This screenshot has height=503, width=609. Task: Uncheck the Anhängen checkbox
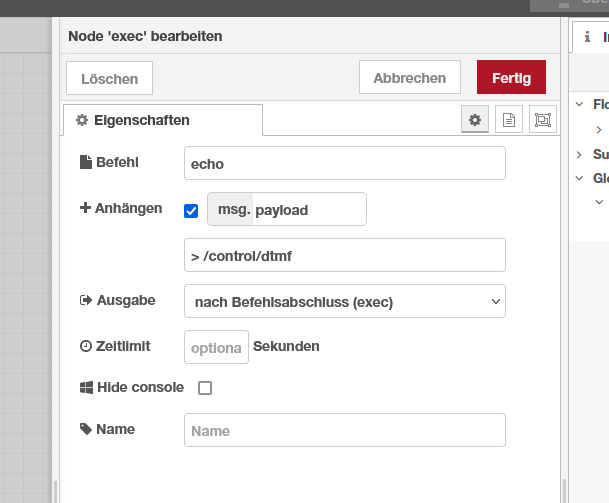point(191,211)
